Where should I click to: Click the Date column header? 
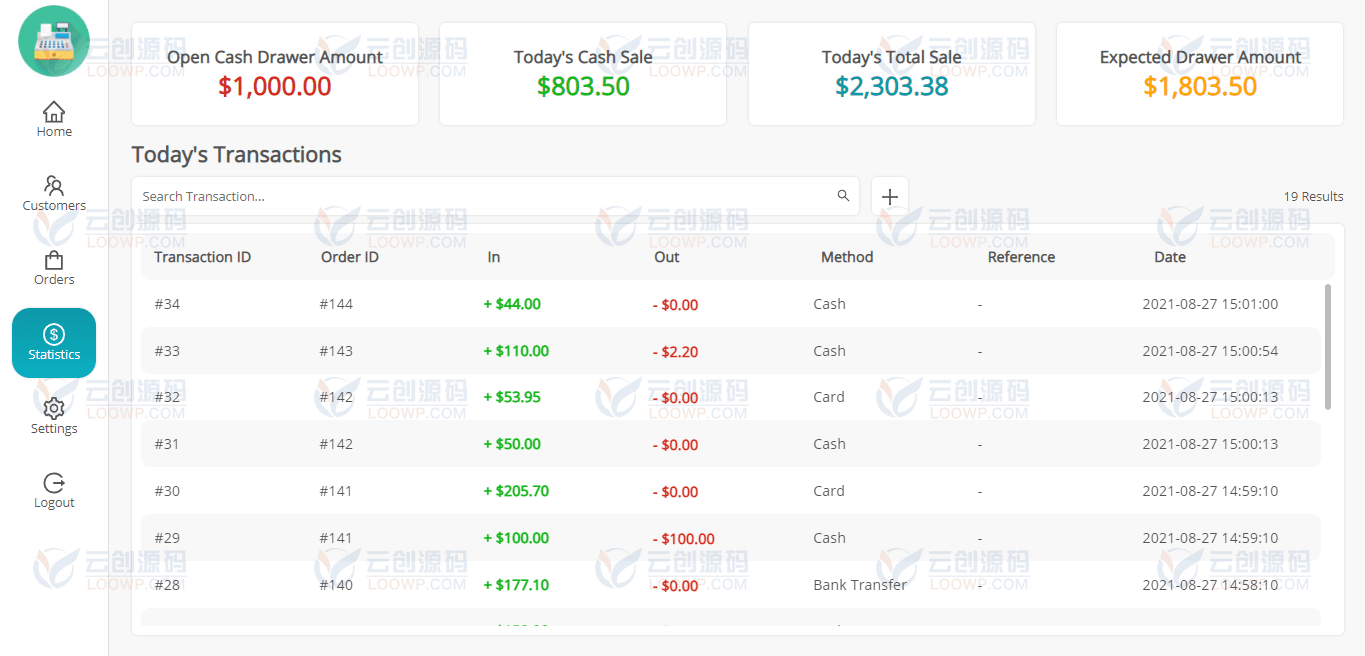[x=1170, y=257]
